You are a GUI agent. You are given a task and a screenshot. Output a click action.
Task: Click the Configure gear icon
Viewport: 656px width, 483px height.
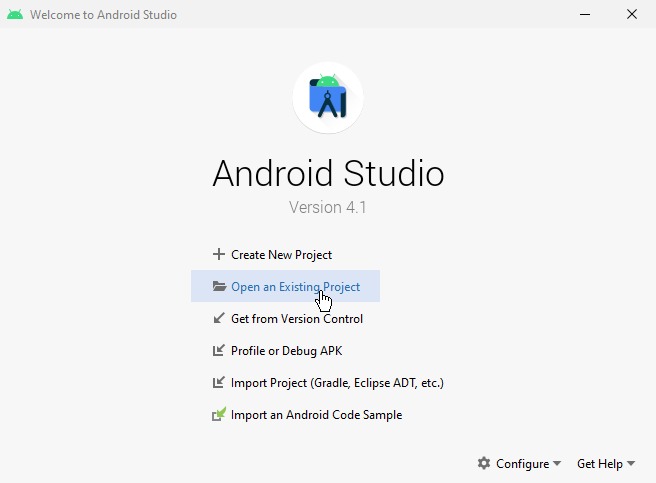pos(484,464)
